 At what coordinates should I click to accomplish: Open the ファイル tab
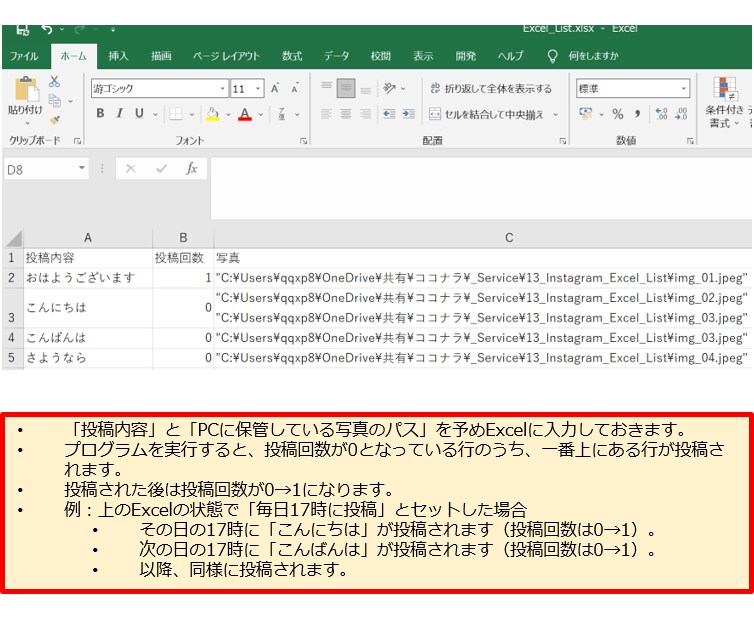[24, 56]
